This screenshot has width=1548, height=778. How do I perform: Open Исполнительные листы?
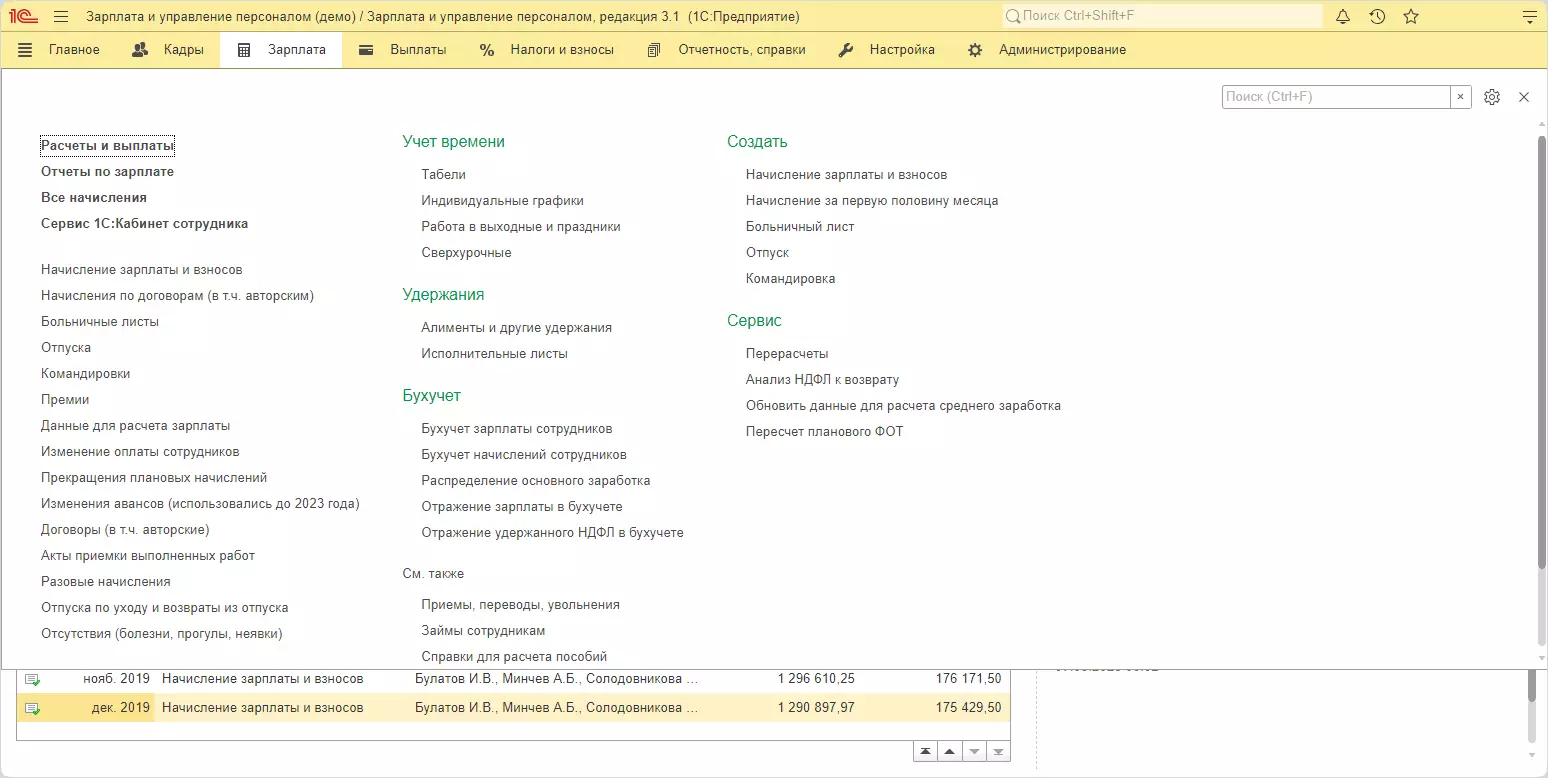click(494, 354)
